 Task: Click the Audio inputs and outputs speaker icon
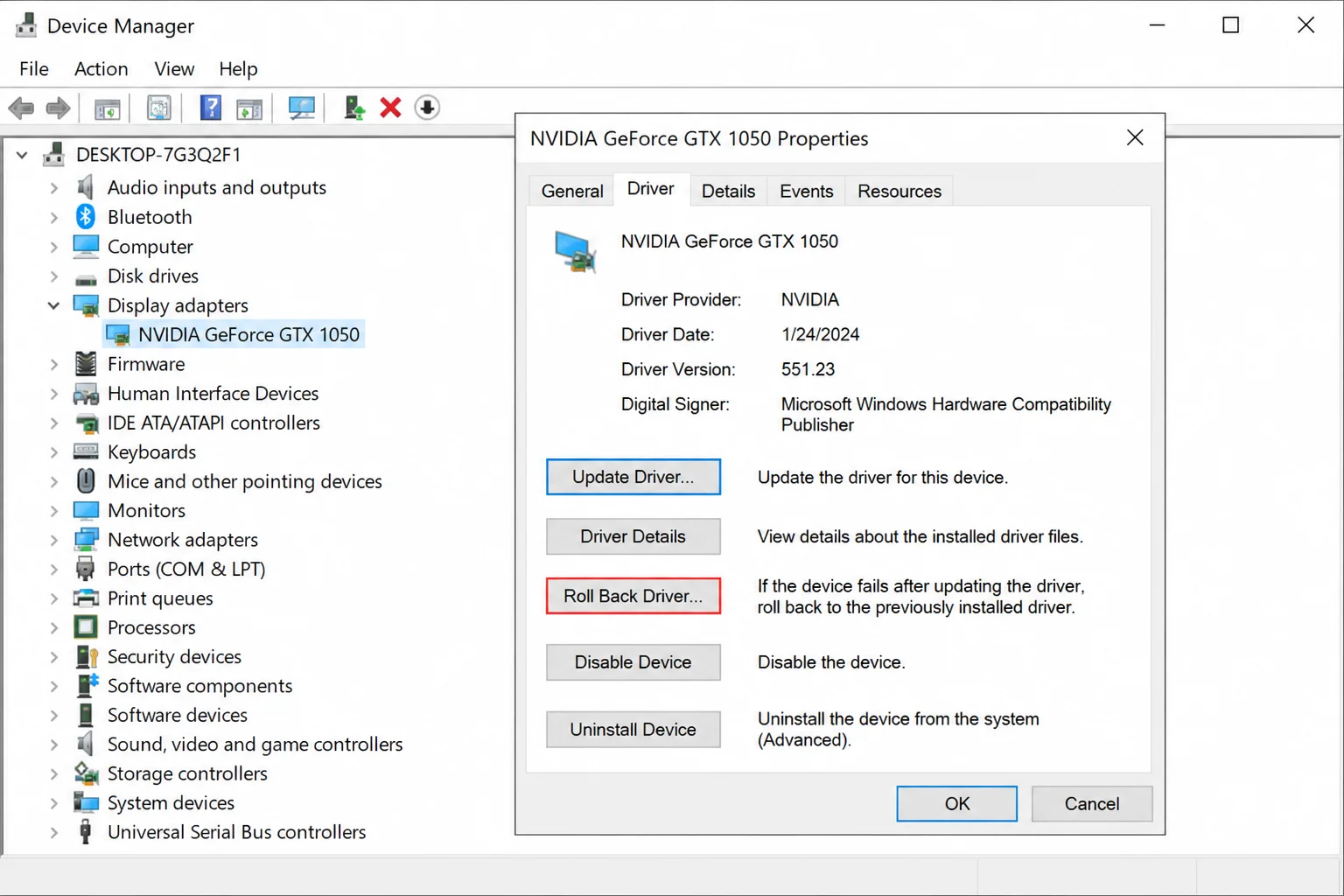[86, 187]
